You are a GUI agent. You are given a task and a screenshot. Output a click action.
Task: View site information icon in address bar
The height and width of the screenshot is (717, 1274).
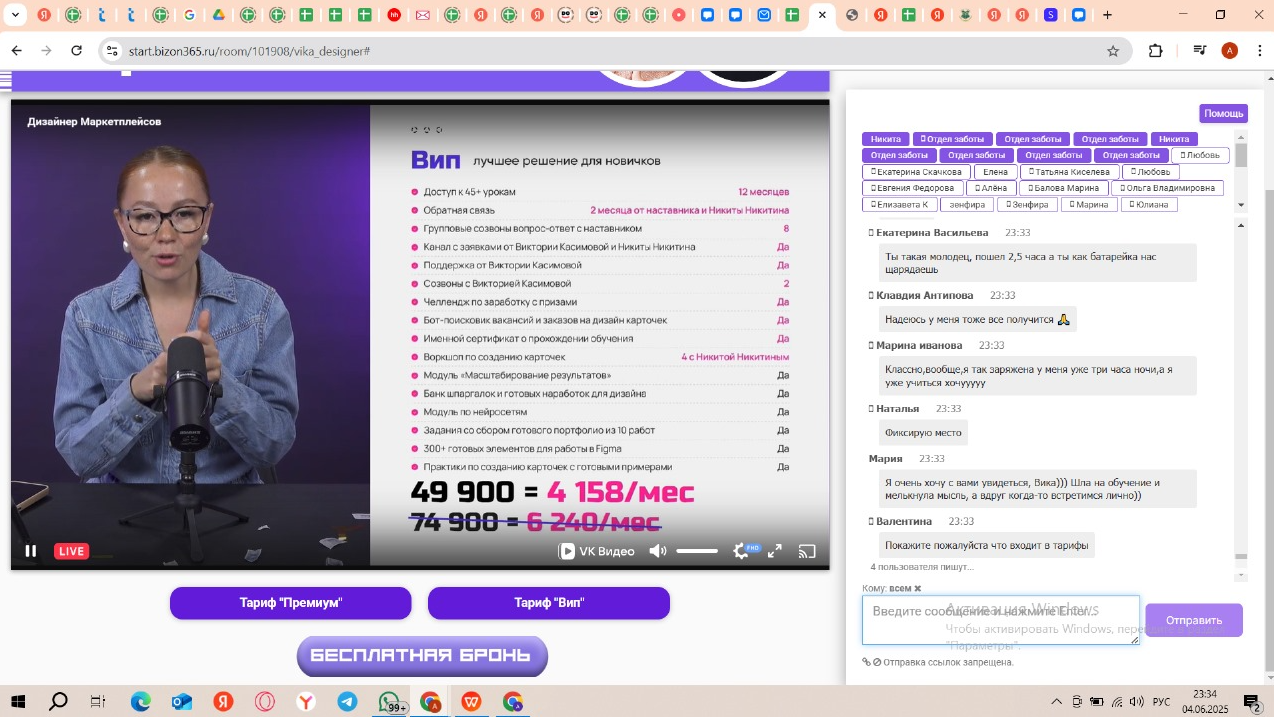pos(112,51)
